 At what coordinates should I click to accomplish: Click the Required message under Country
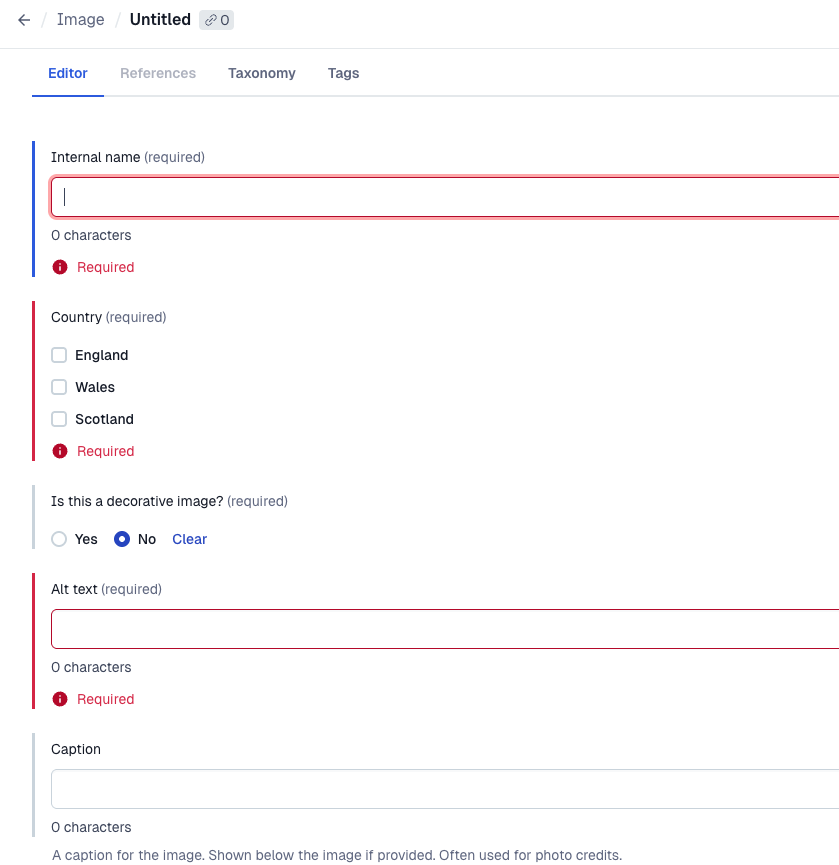[x=105, y=451]
